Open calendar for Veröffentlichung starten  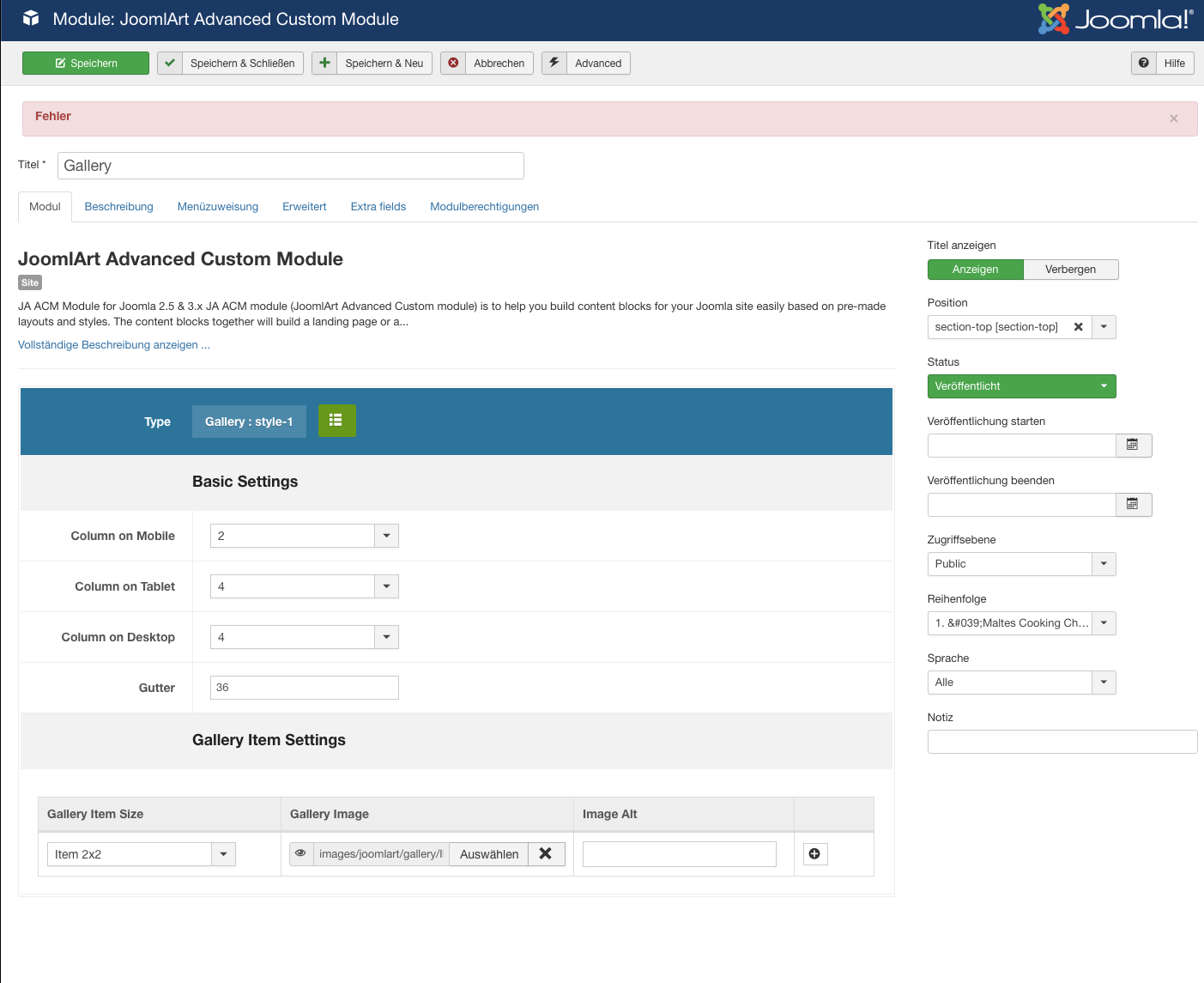pos(1133,445)
